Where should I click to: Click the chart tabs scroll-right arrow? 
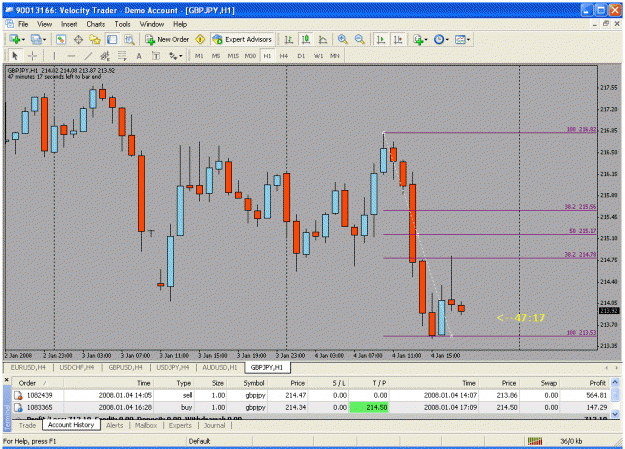(x=618, y=368)
